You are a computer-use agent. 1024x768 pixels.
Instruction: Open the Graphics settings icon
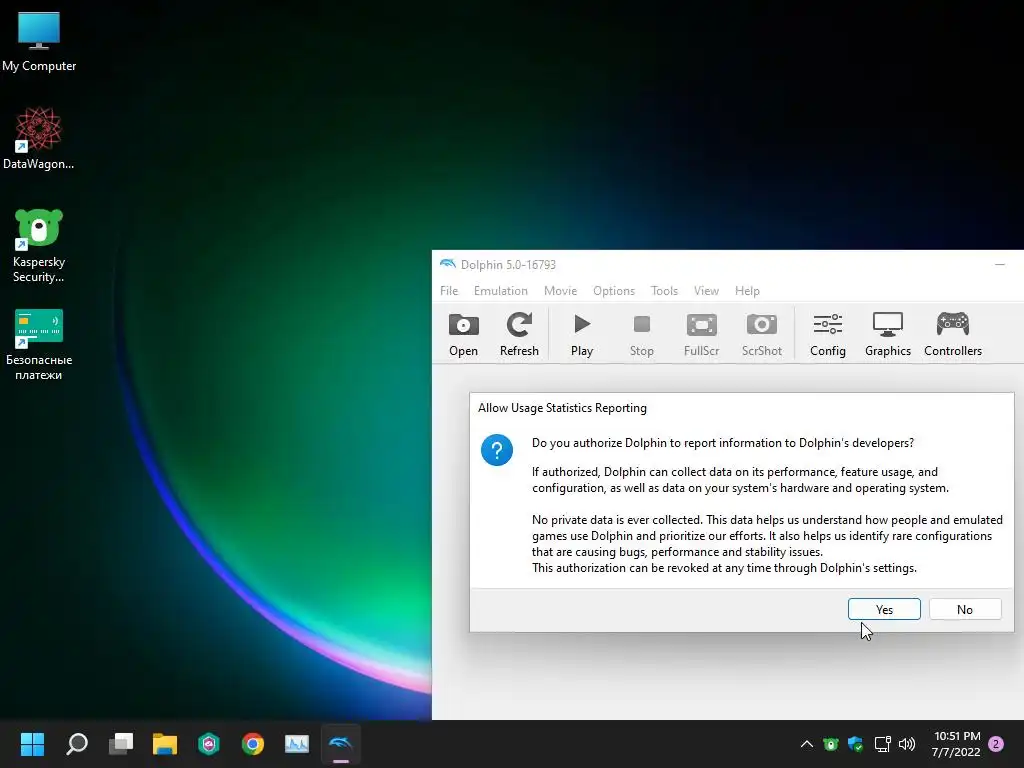888,334
